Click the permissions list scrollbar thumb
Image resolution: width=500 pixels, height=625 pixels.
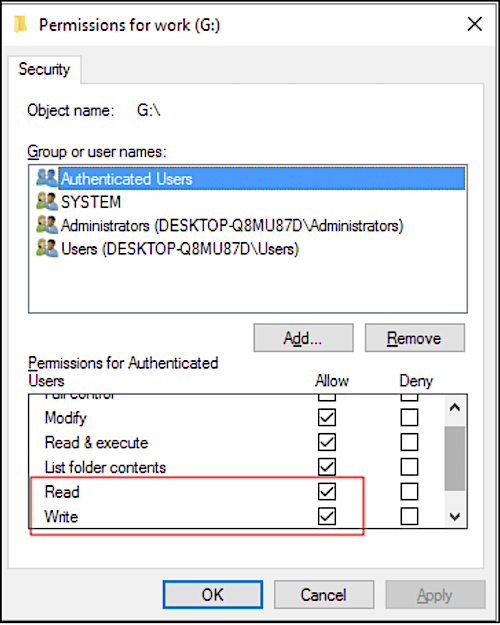pos(455,458)
